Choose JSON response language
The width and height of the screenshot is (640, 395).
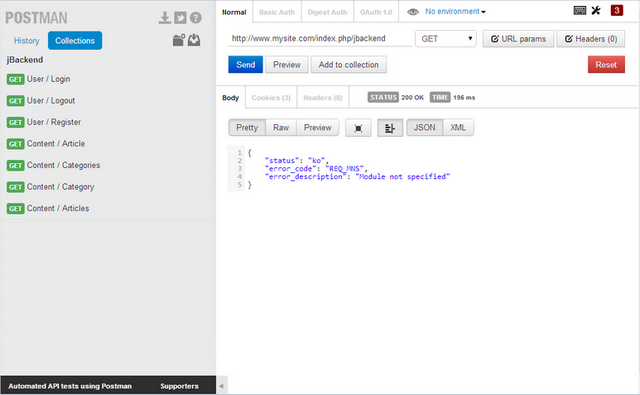(x=424, y=128)
